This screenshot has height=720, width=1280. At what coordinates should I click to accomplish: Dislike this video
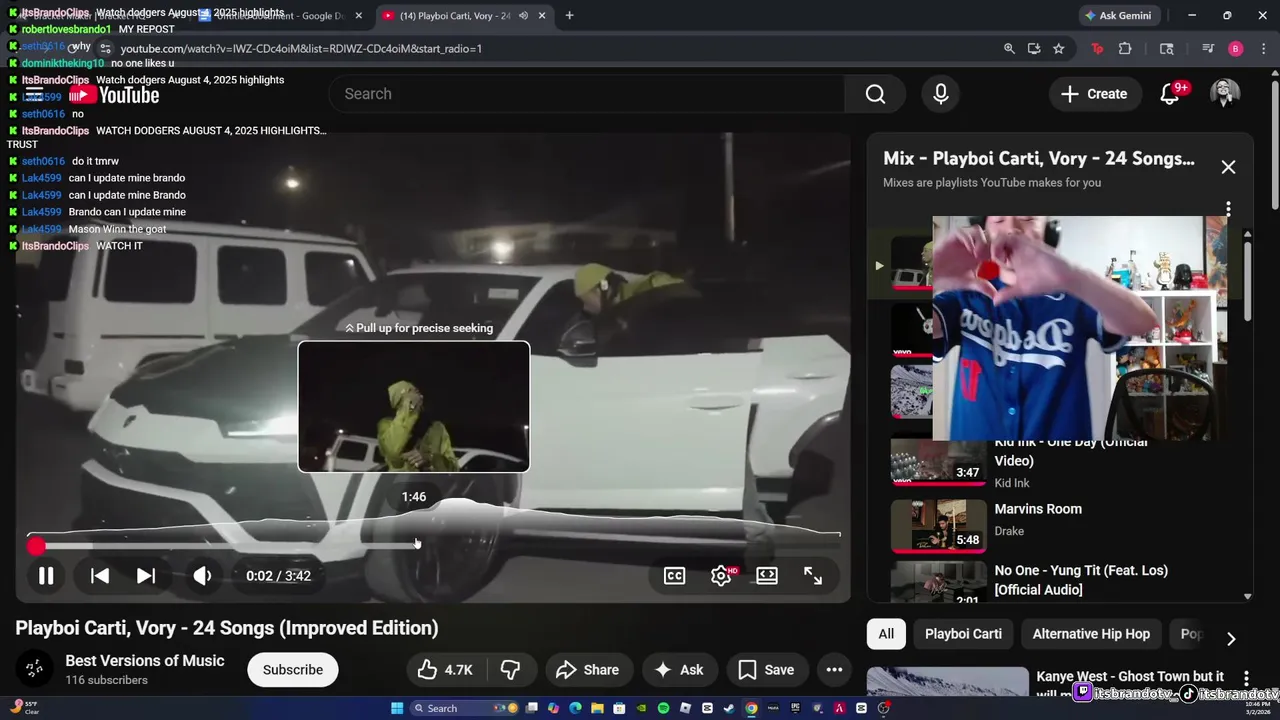tap(510, 670)
